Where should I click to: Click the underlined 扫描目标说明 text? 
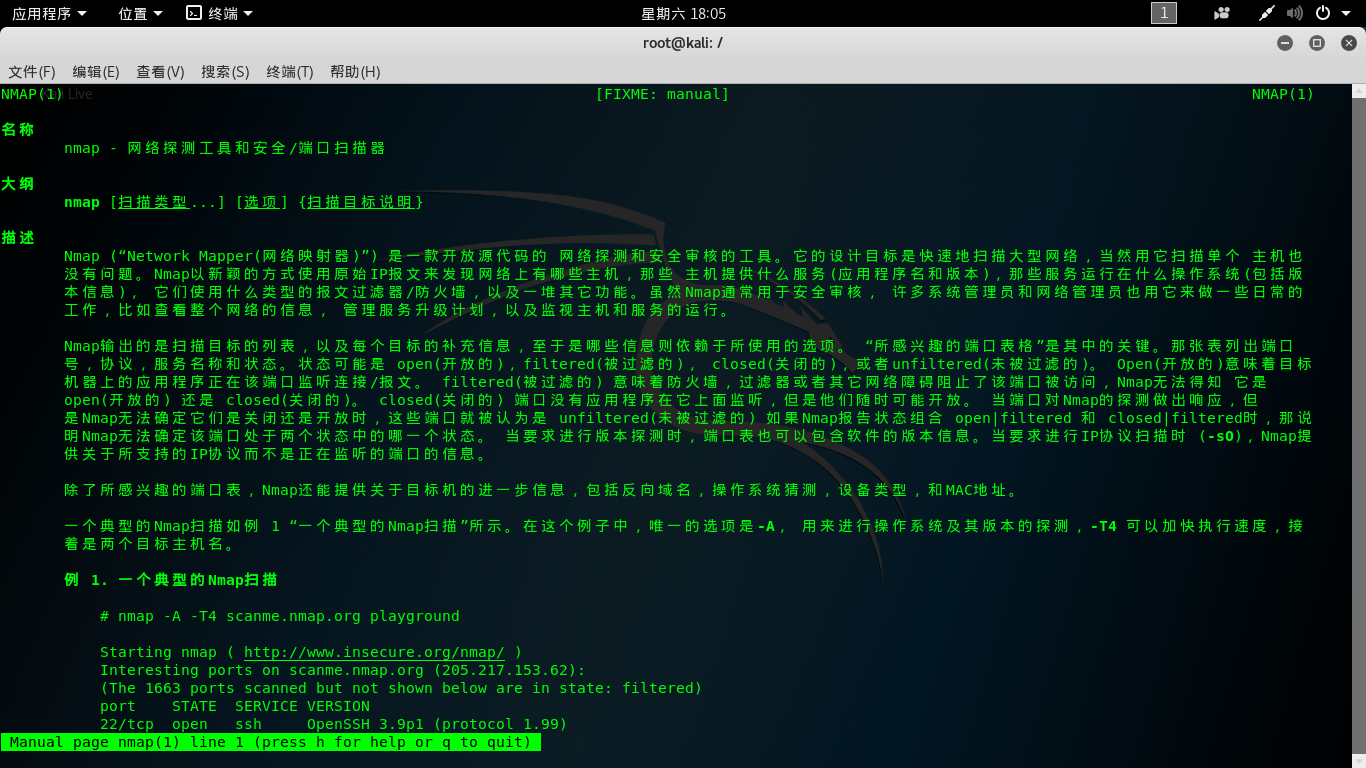360,202
